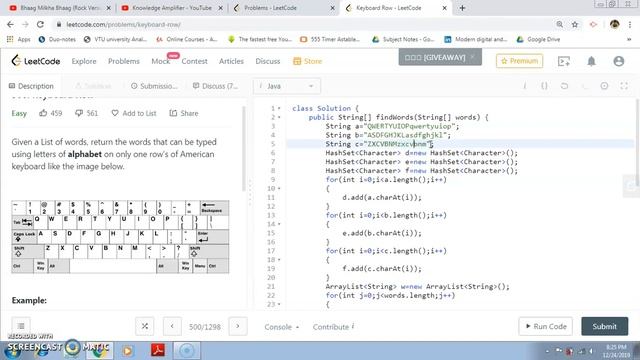The width and height of the screenshot is (640, 360).
Task: Click the description panel scrollbar
Action: point(244,149)
